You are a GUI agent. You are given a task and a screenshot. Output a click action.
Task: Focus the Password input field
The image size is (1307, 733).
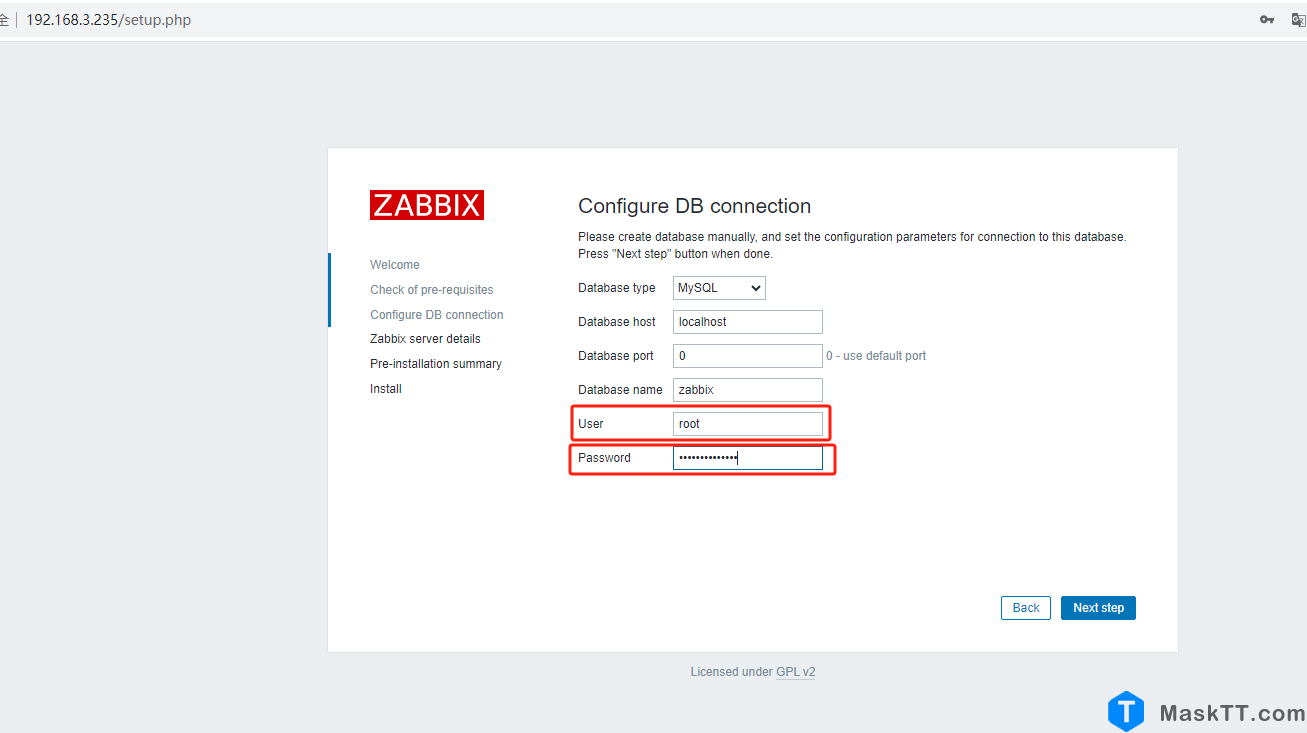click(748, 458)
